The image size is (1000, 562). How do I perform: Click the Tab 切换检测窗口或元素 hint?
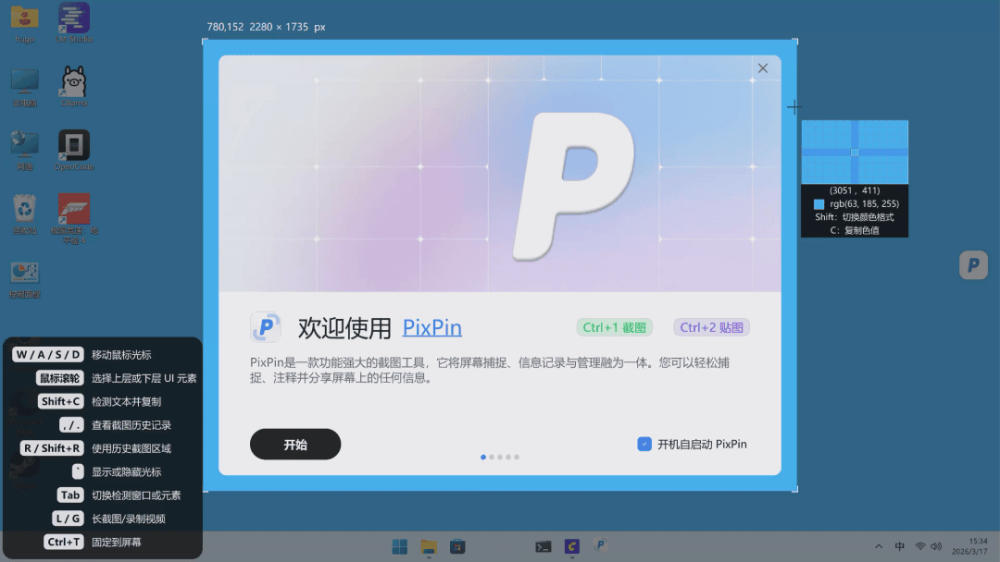point(119,495)
